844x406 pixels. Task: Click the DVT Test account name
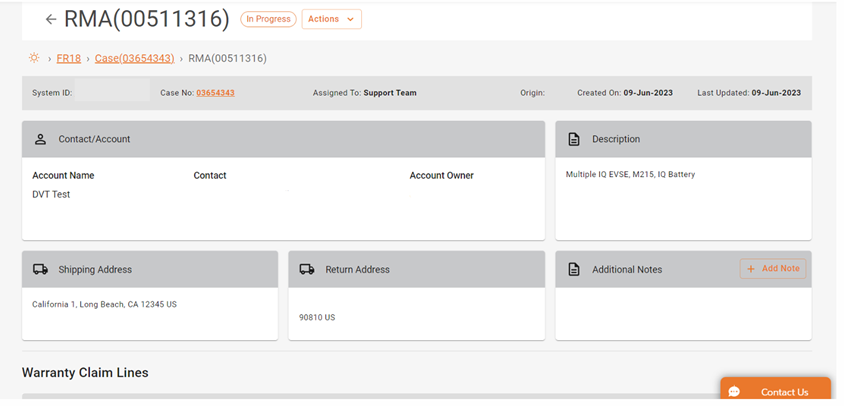click(x=51, y=194)
